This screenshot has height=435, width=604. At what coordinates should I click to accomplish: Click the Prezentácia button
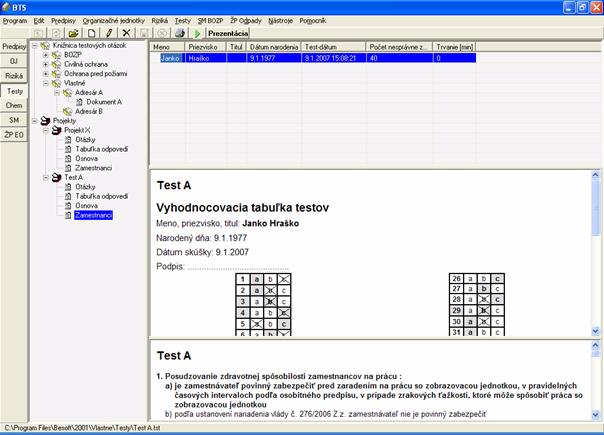[x=228, y=34]
